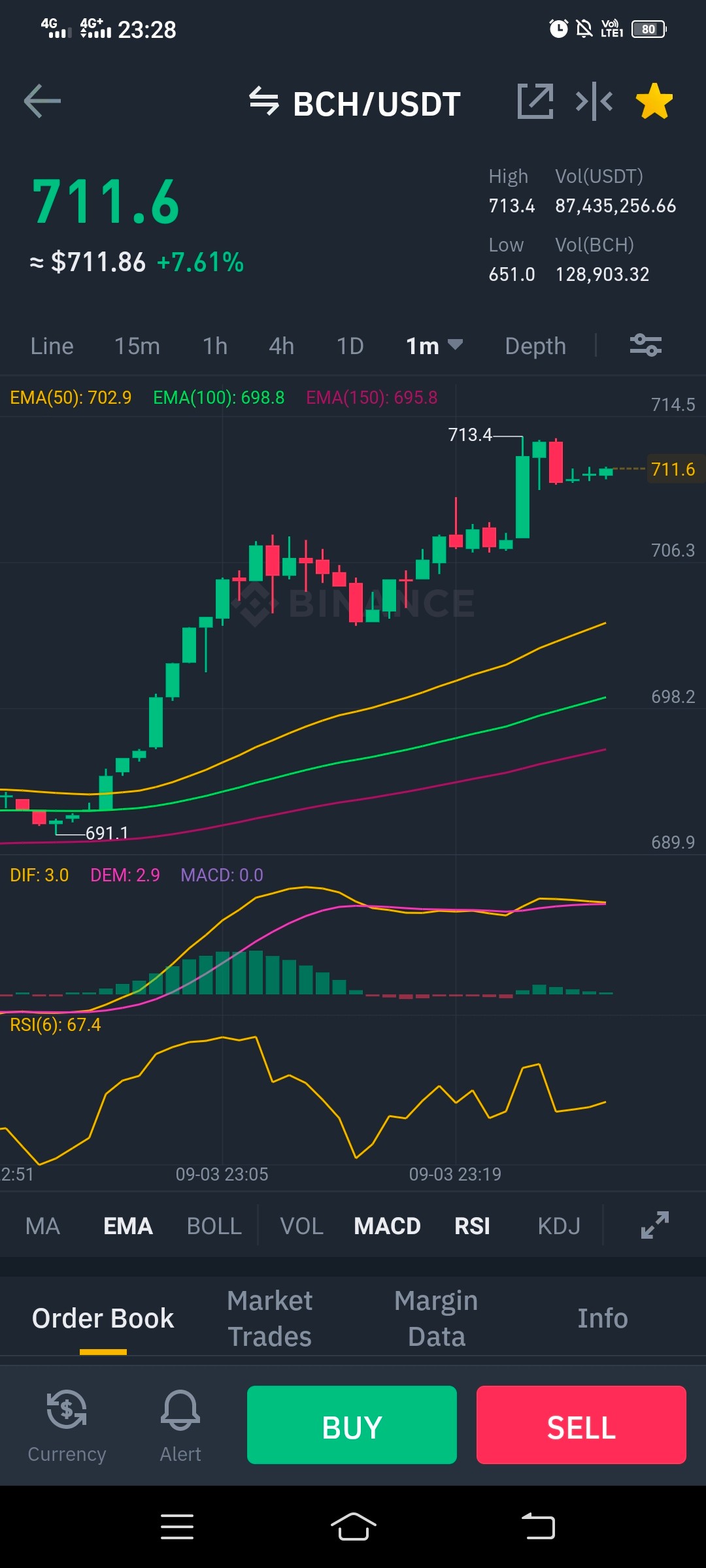Set a price Alert bell
This screenshot has height=1568, width=706.
(x=180, y=1426)
